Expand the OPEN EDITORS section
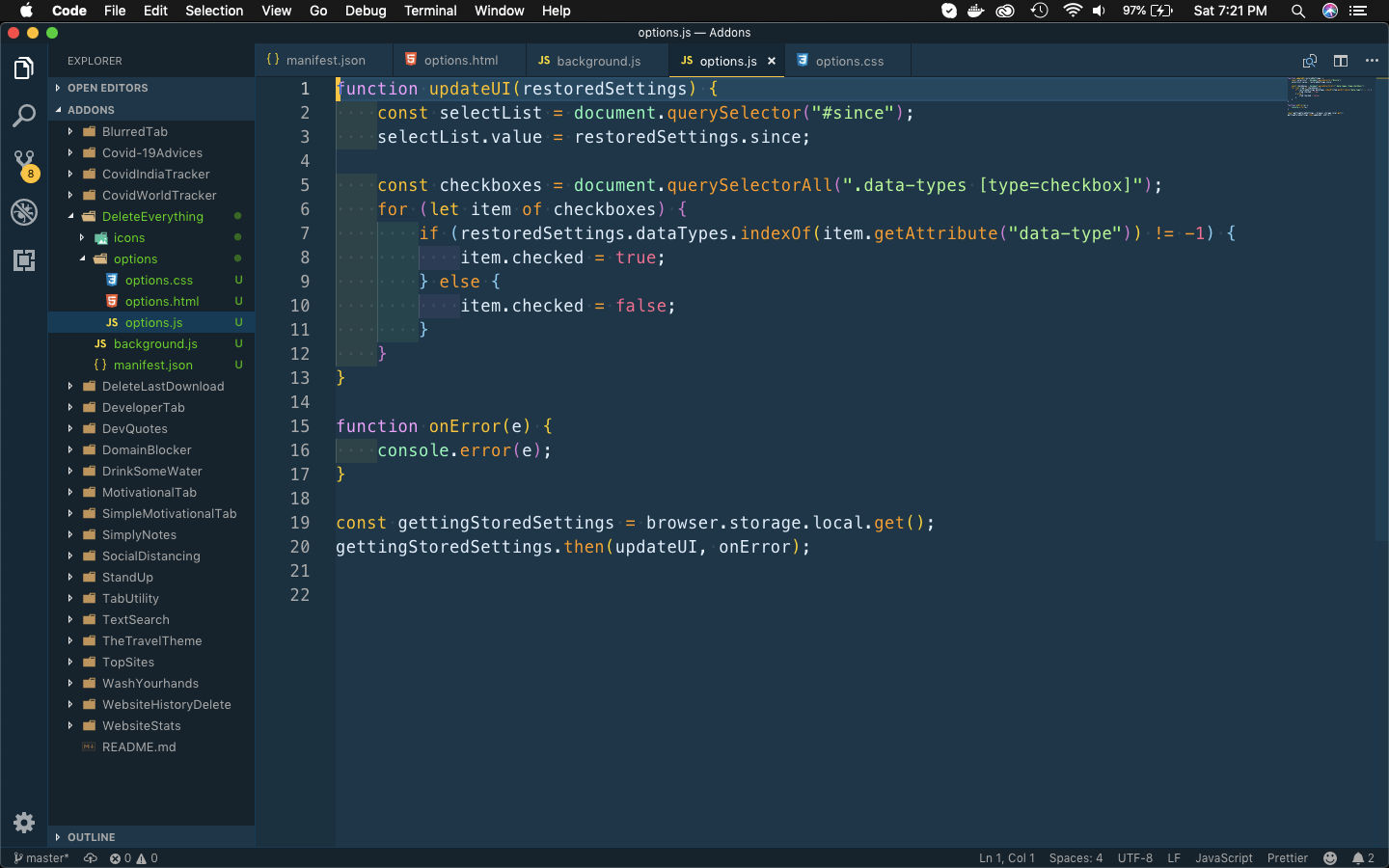This screenshot has height=868, width=1389. click(151, 88)
